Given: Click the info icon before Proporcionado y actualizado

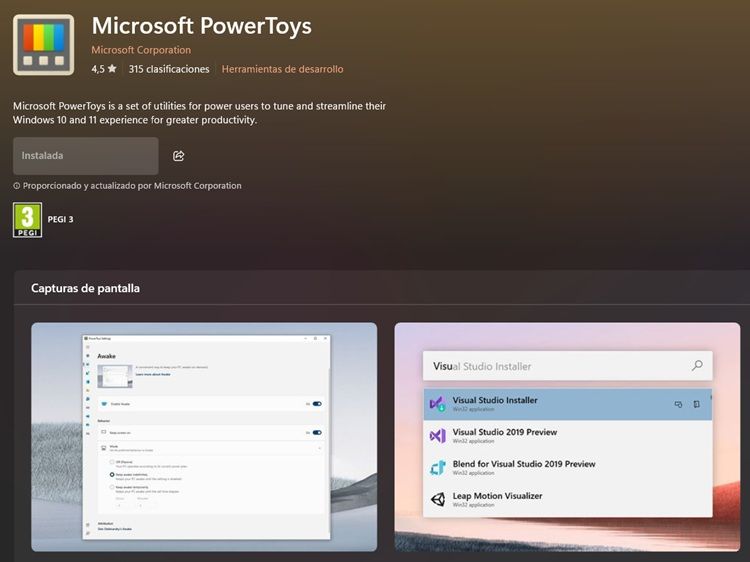Looking at the screenshot, I should [x=17, y=186].
